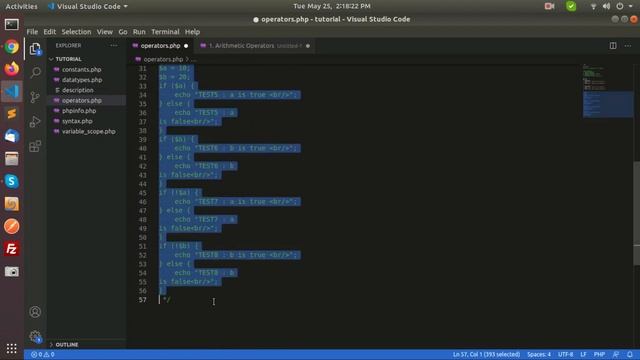Screen dimensions: 640x360
Task: Click PHP language mode in status bar
Action: click(x=599, y=354)
